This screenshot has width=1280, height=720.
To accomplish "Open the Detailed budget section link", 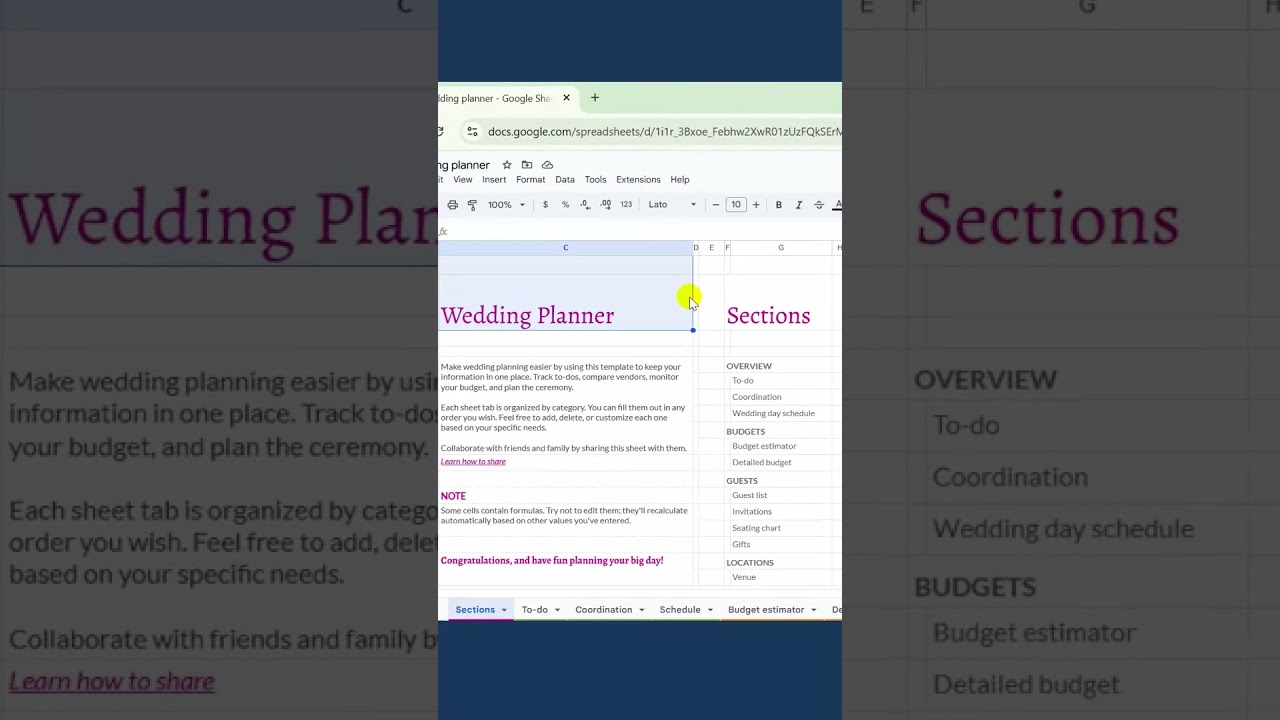I will pyautogui.click(x=761, y=462).
